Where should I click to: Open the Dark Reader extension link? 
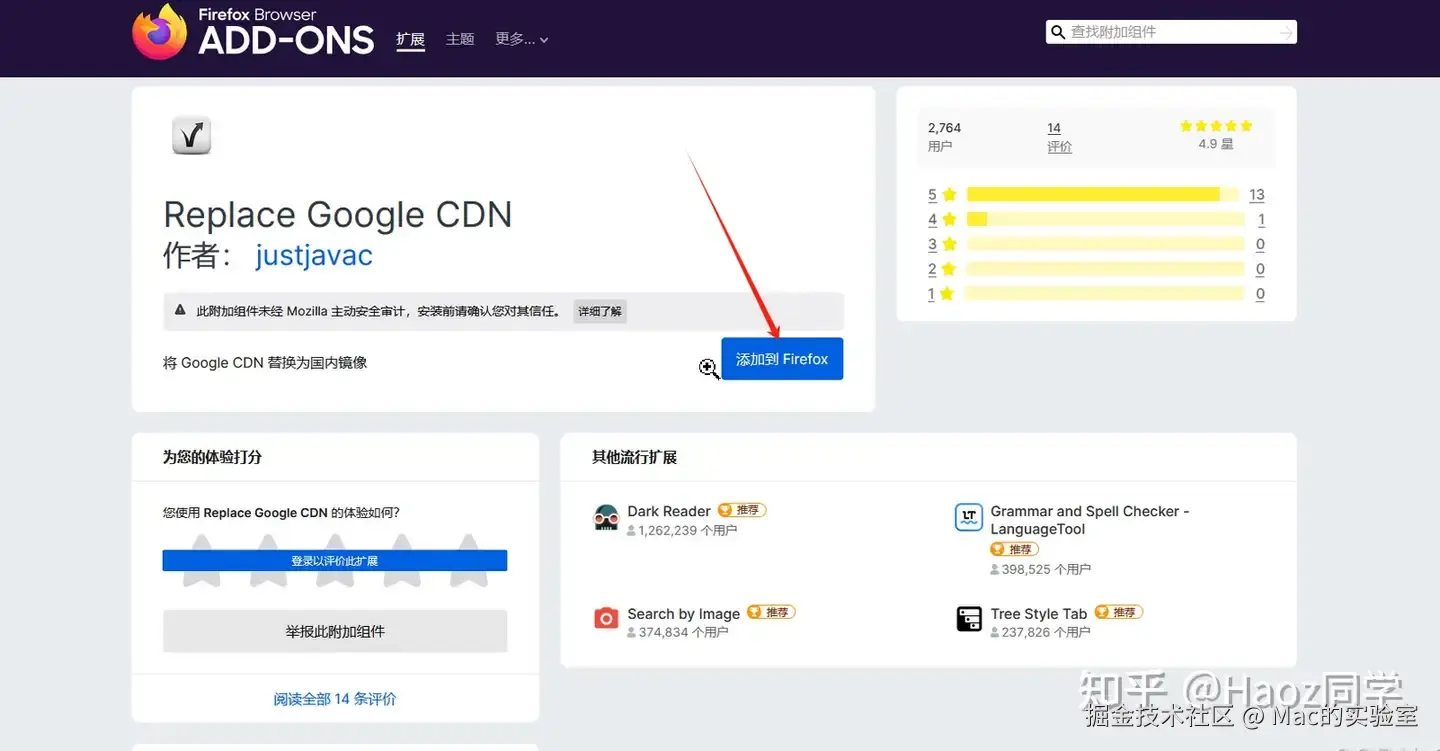pos(669,511)
